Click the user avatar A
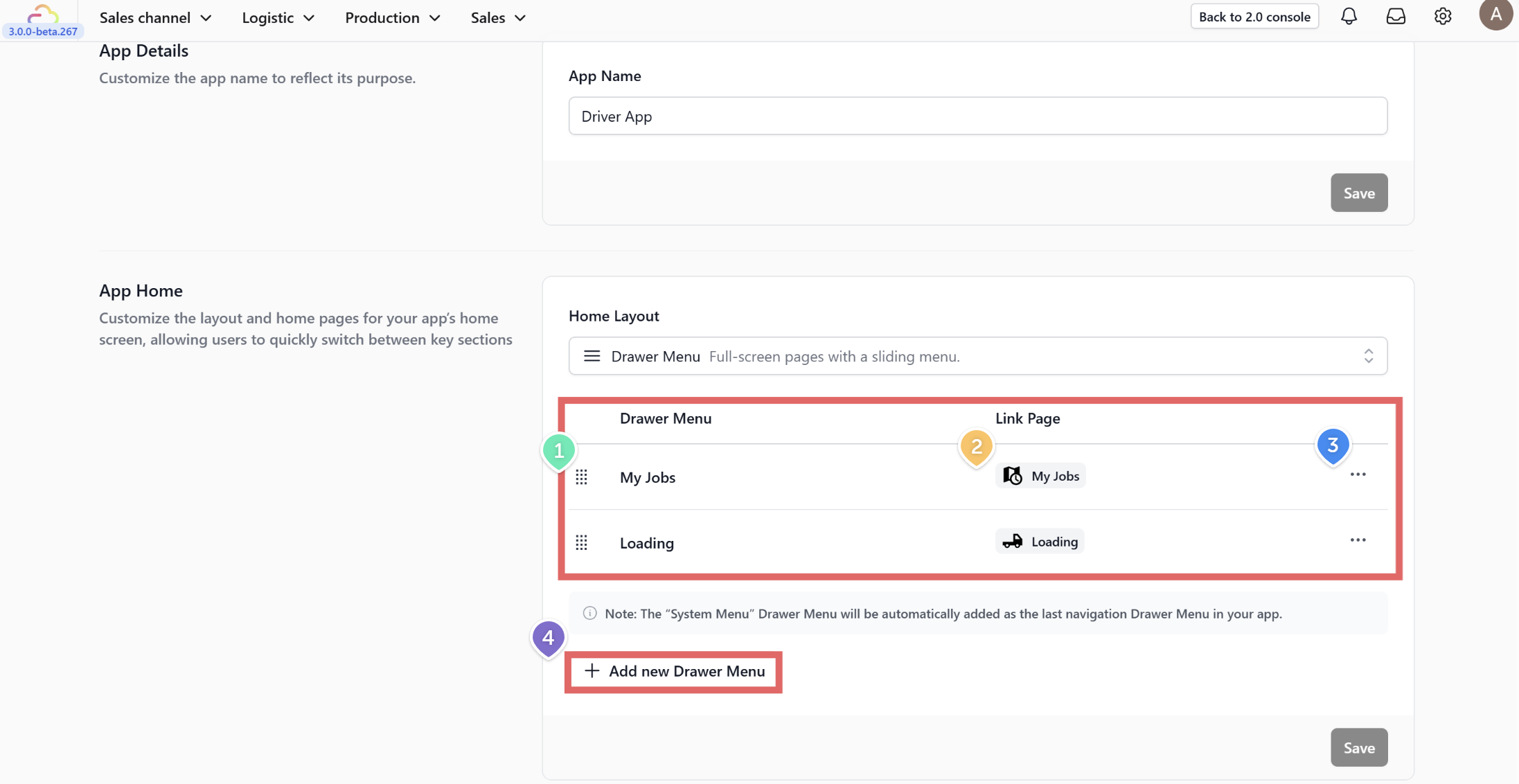Viewport: 1519px width, 784px height. [1495, 15]
